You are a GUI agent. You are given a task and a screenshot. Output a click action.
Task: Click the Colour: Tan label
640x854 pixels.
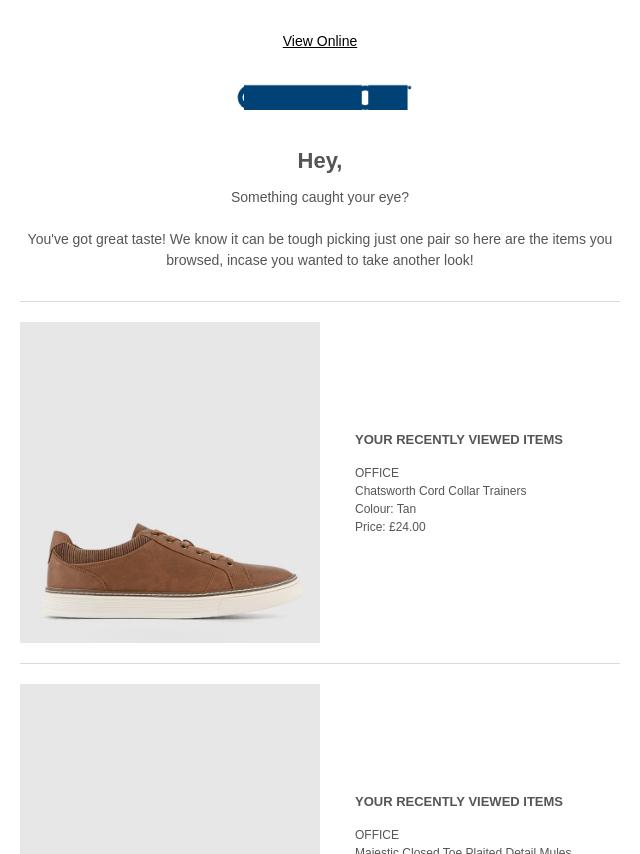(385, 509)
